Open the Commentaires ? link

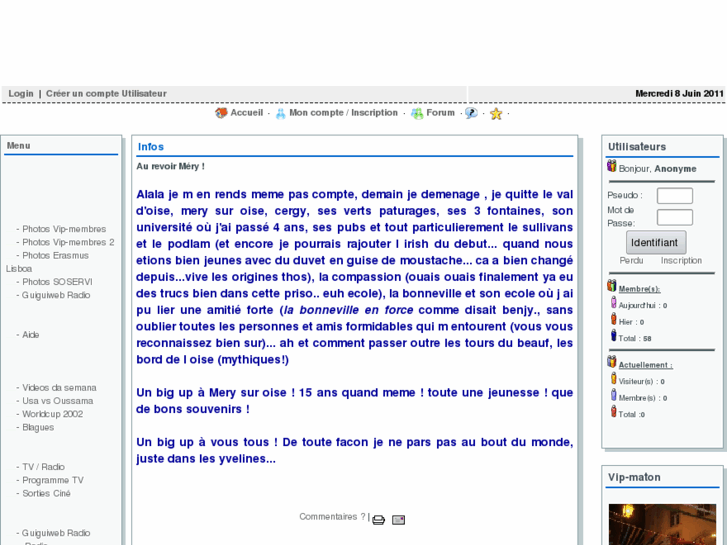tap(332, 517)
